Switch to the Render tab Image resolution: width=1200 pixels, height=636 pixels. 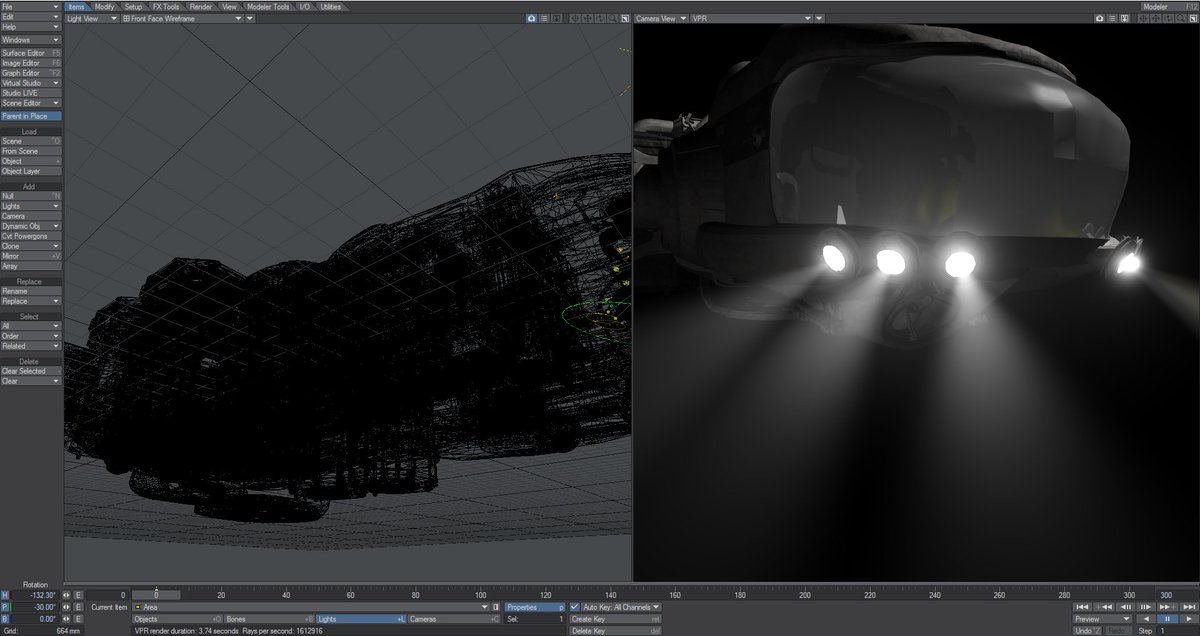(x=201, y=6)
